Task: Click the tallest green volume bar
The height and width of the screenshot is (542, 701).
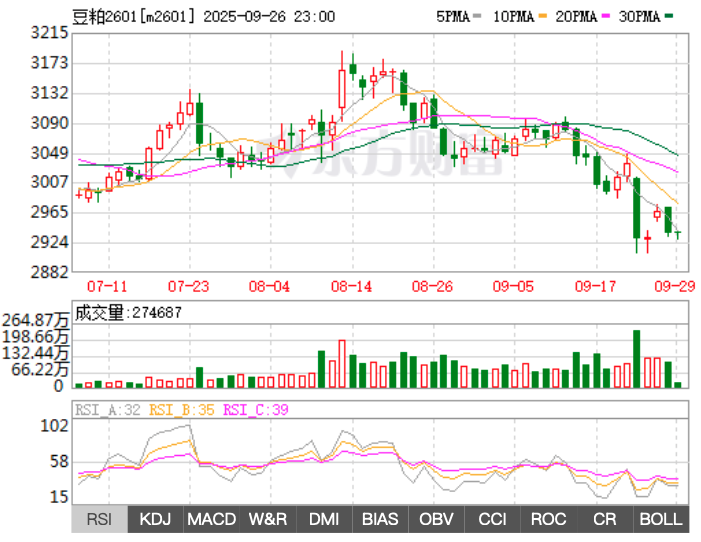Action: (637, 359)
